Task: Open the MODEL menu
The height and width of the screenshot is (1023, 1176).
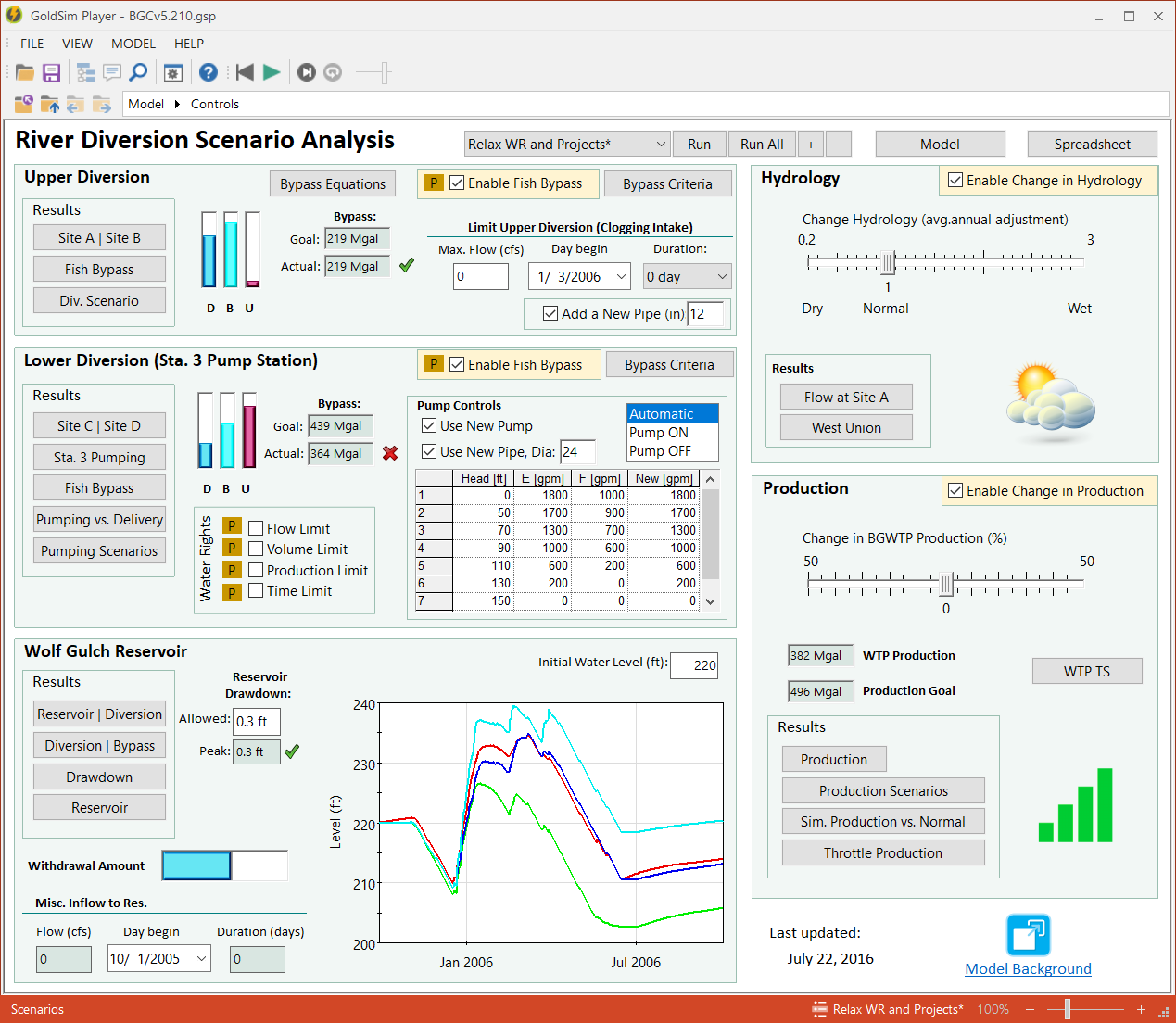Action: [x=133, y=44]
